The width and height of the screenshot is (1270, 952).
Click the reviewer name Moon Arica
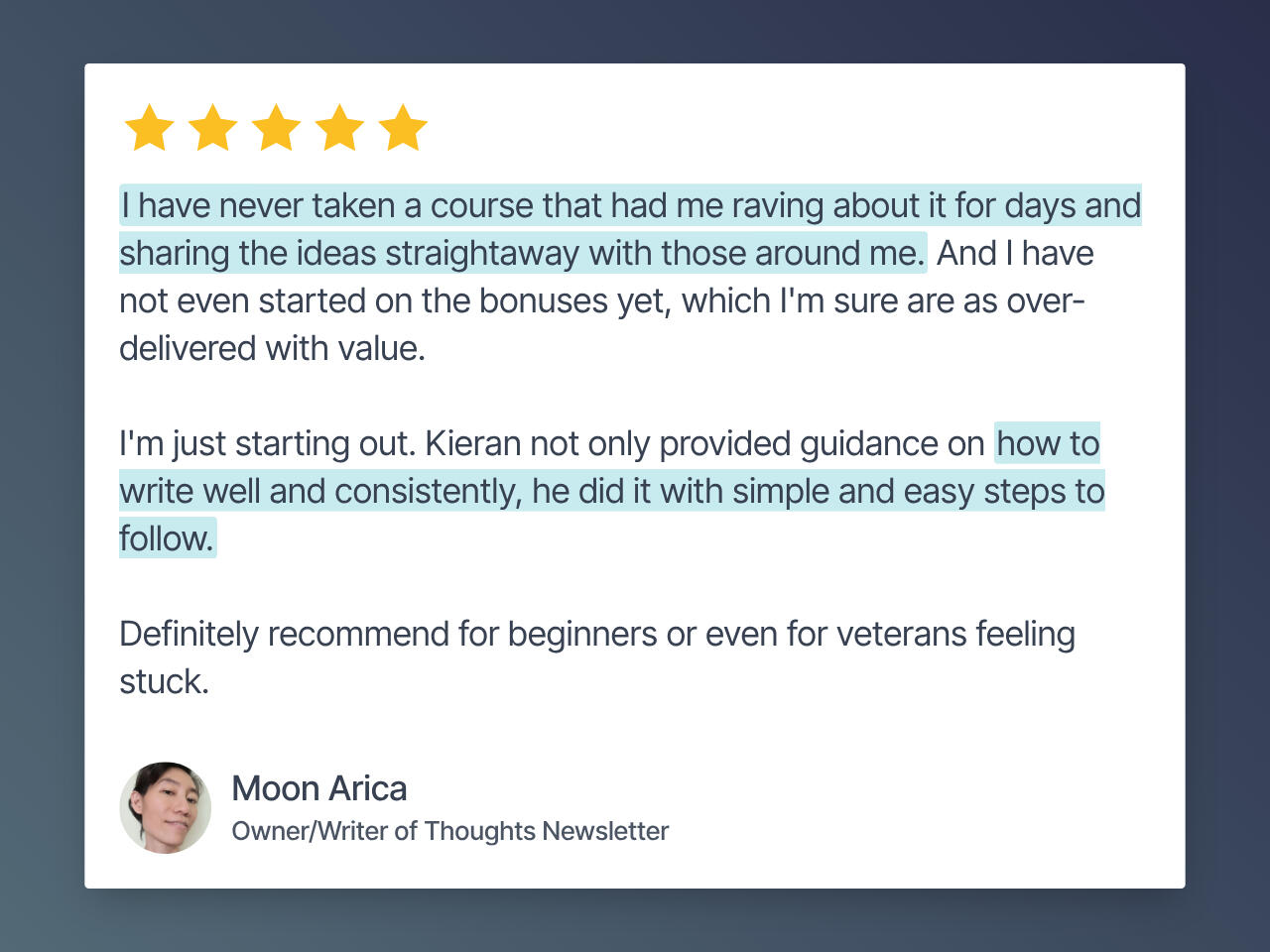click(x=318, y=788)
